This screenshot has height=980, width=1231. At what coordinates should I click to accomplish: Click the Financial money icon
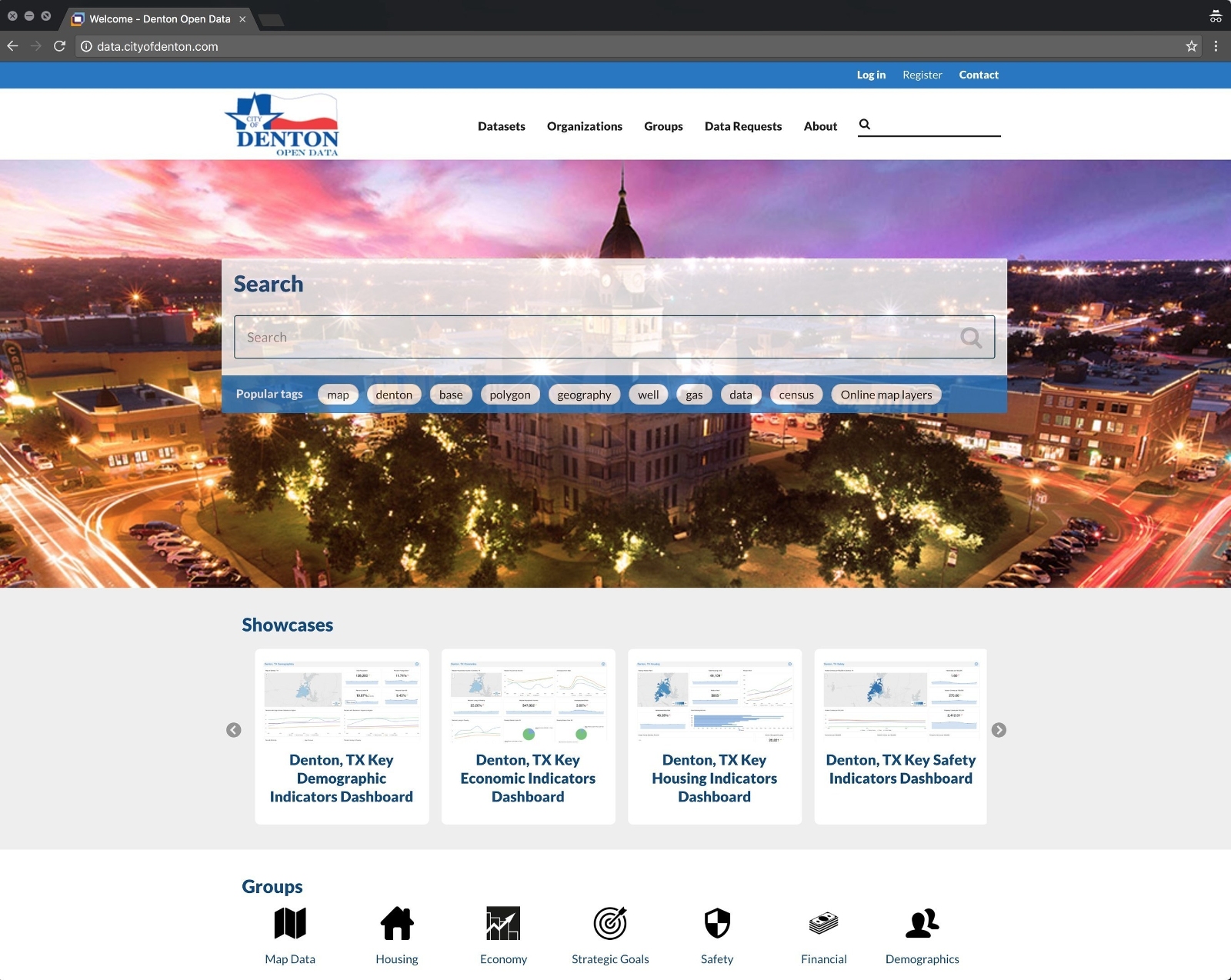click(823, 923)
